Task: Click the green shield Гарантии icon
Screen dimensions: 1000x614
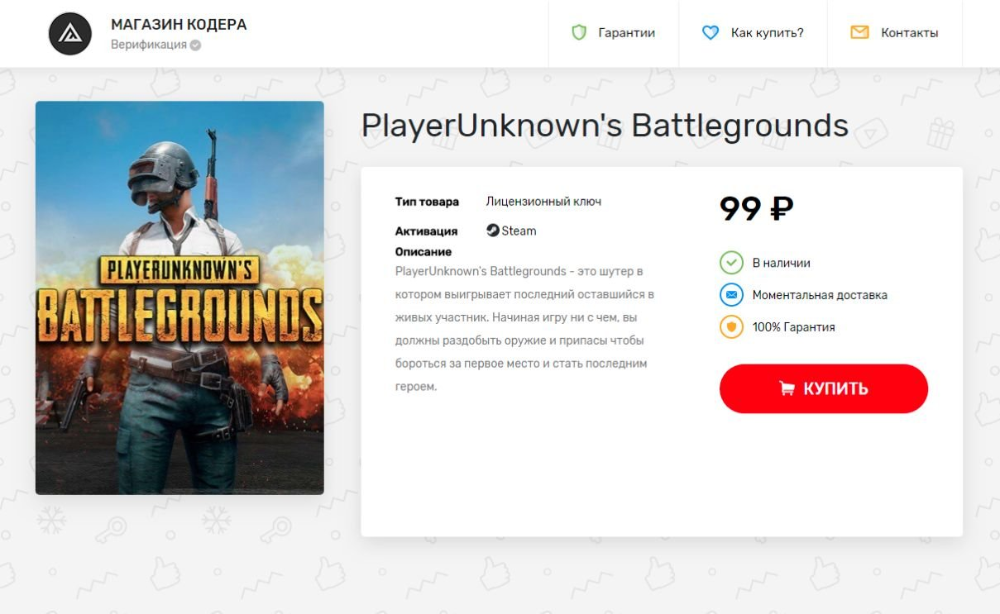Action: coord(579,33)
